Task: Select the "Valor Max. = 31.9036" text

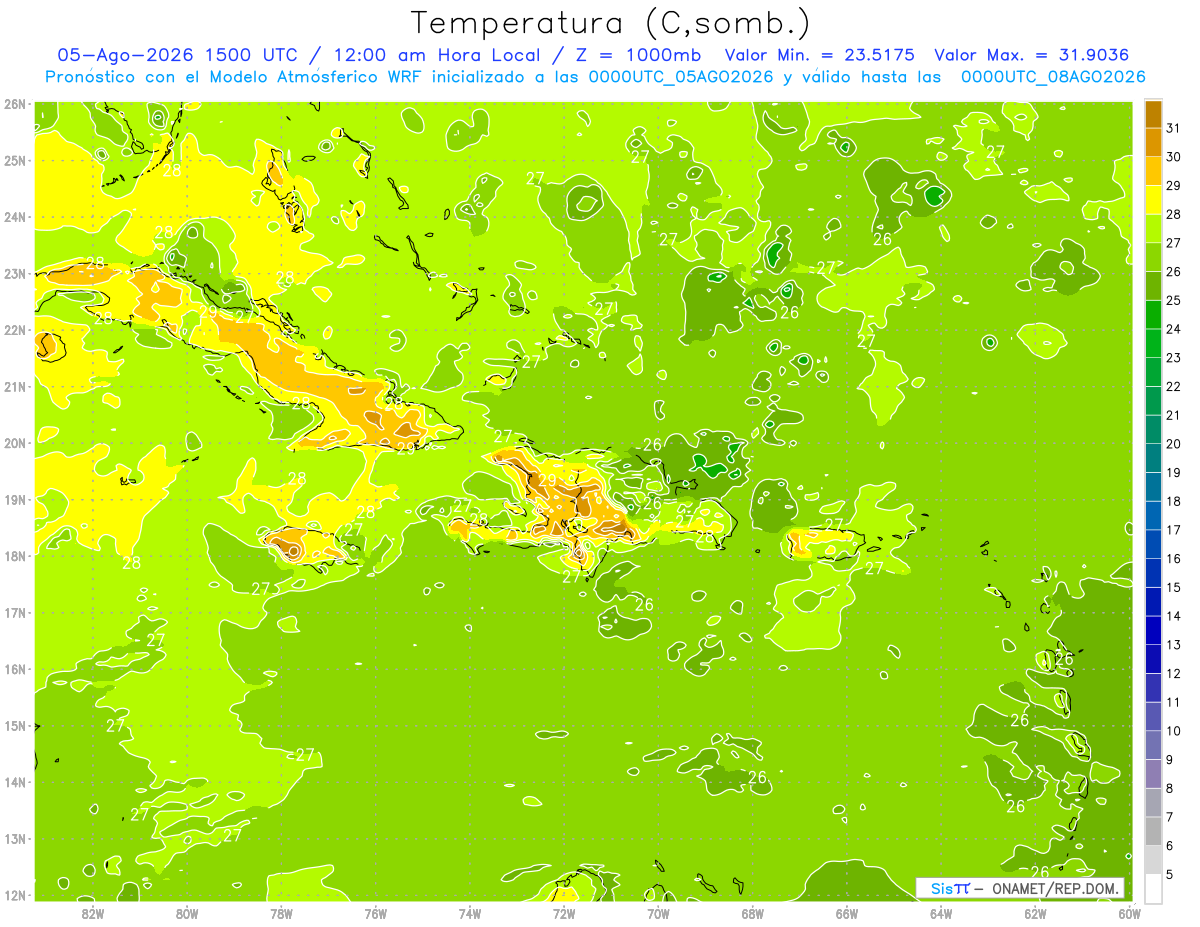Action: point(1032,55)
